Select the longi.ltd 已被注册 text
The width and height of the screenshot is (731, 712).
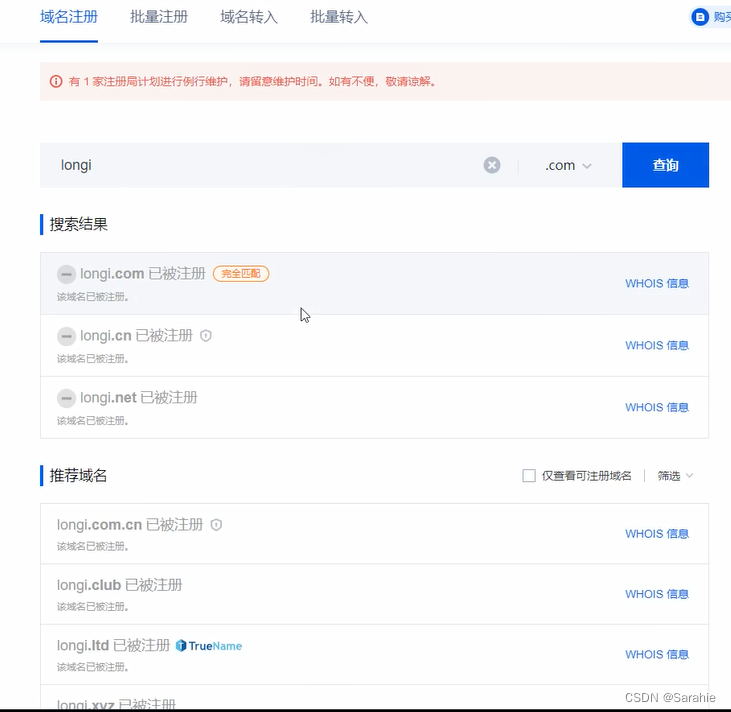(x=113, y=646)
